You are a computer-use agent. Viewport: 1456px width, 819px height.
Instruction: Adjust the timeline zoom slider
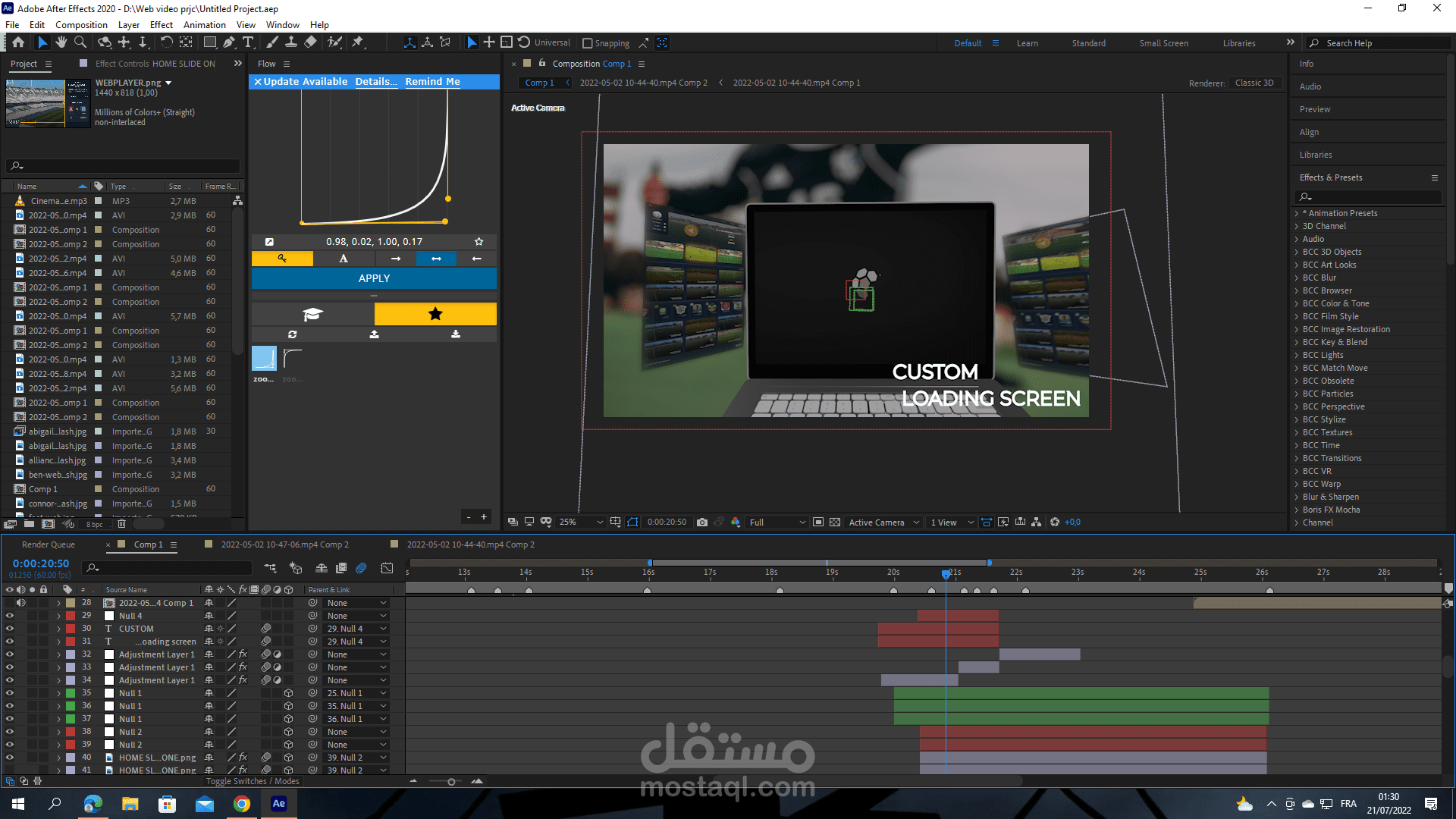pyautogui.click(x=451, y=782)
